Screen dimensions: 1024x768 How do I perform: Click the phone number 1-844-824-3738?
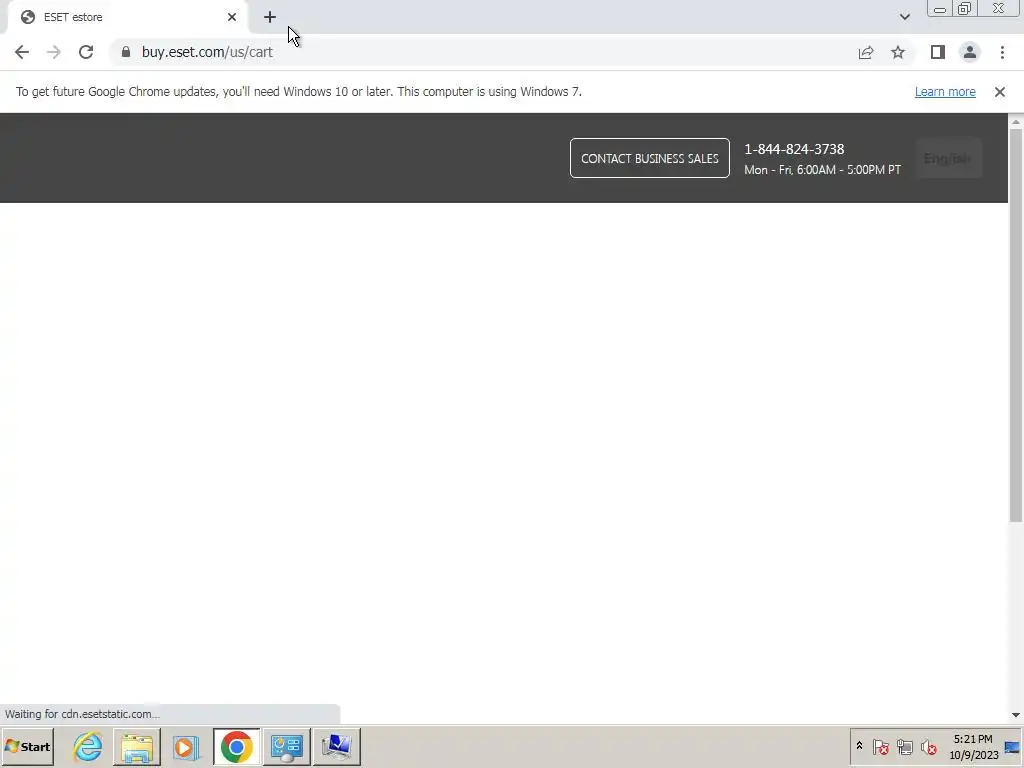point(794,149)
